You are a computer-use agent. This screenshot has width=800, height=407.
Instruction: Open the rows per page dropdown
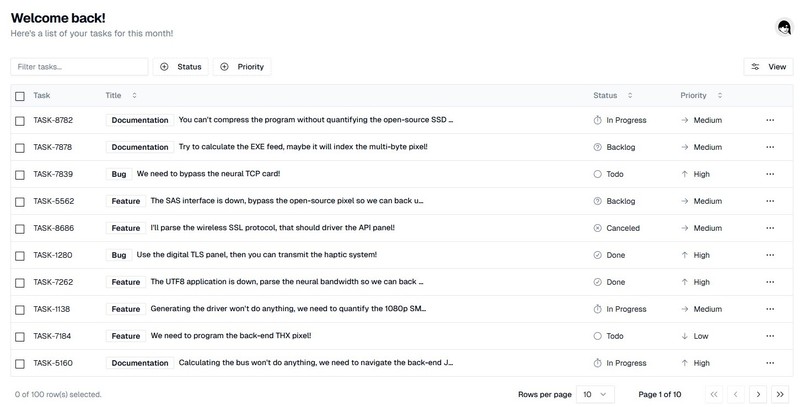coord(596,394)
